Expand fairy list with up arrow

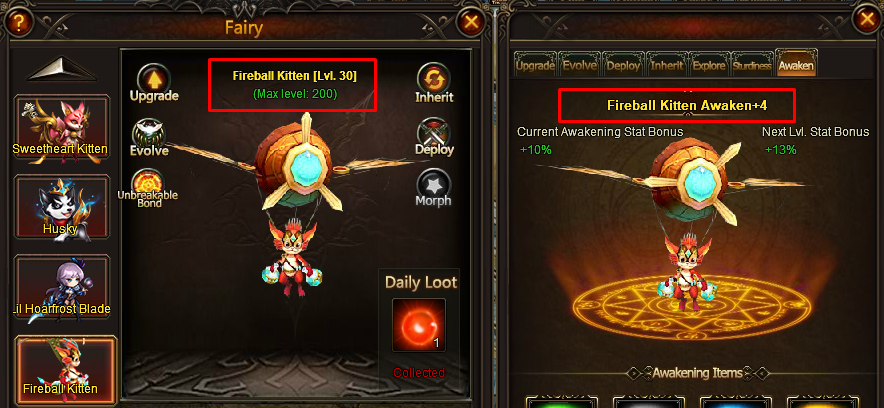point(62,69)
